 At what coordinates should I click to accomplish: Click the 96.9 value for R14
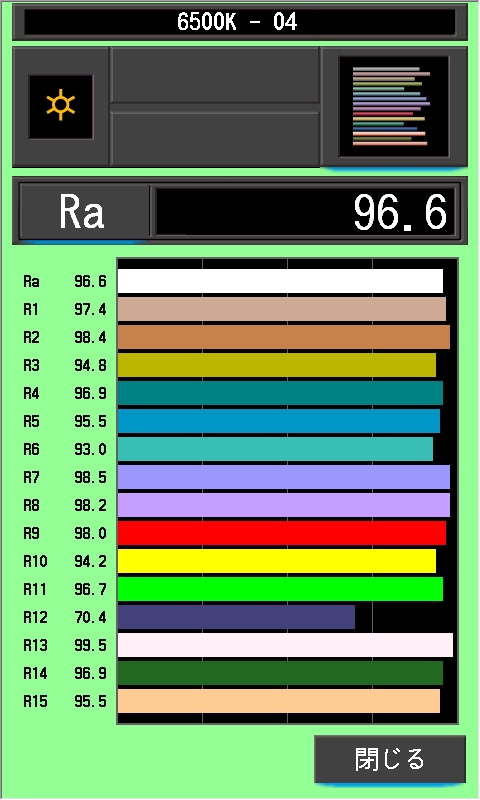pos(90,673)
